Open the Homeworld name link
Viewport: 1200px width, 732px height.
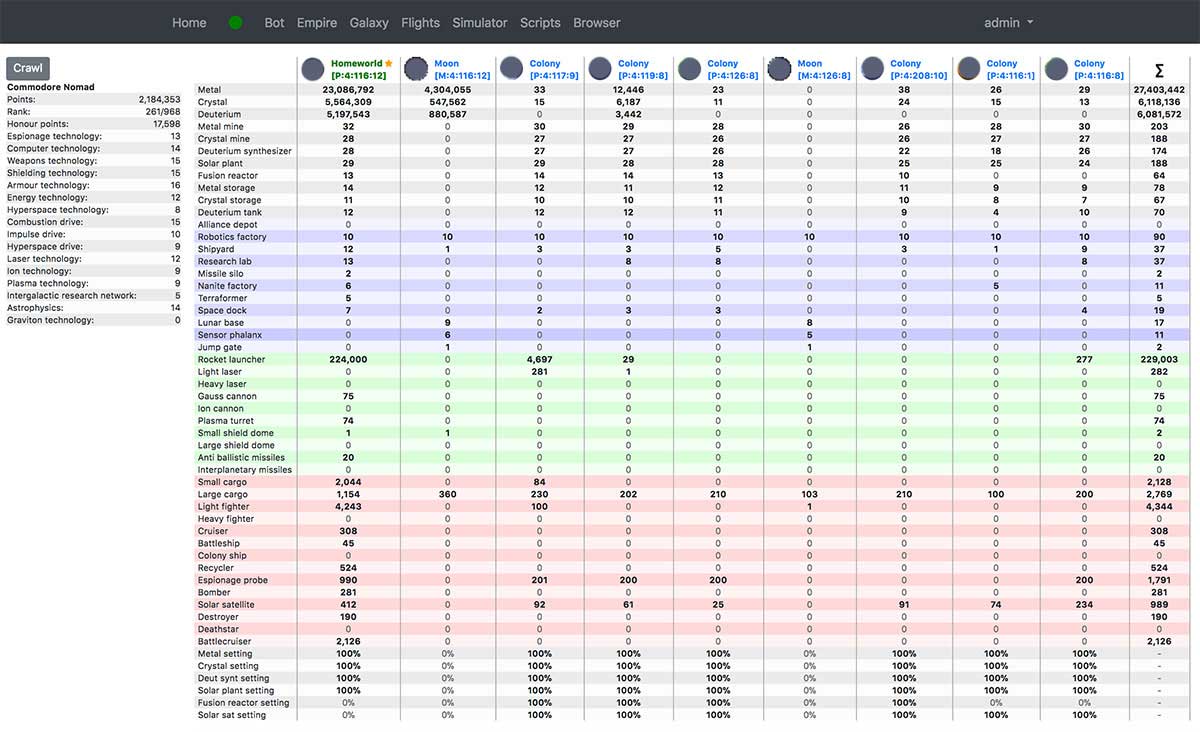356,63
